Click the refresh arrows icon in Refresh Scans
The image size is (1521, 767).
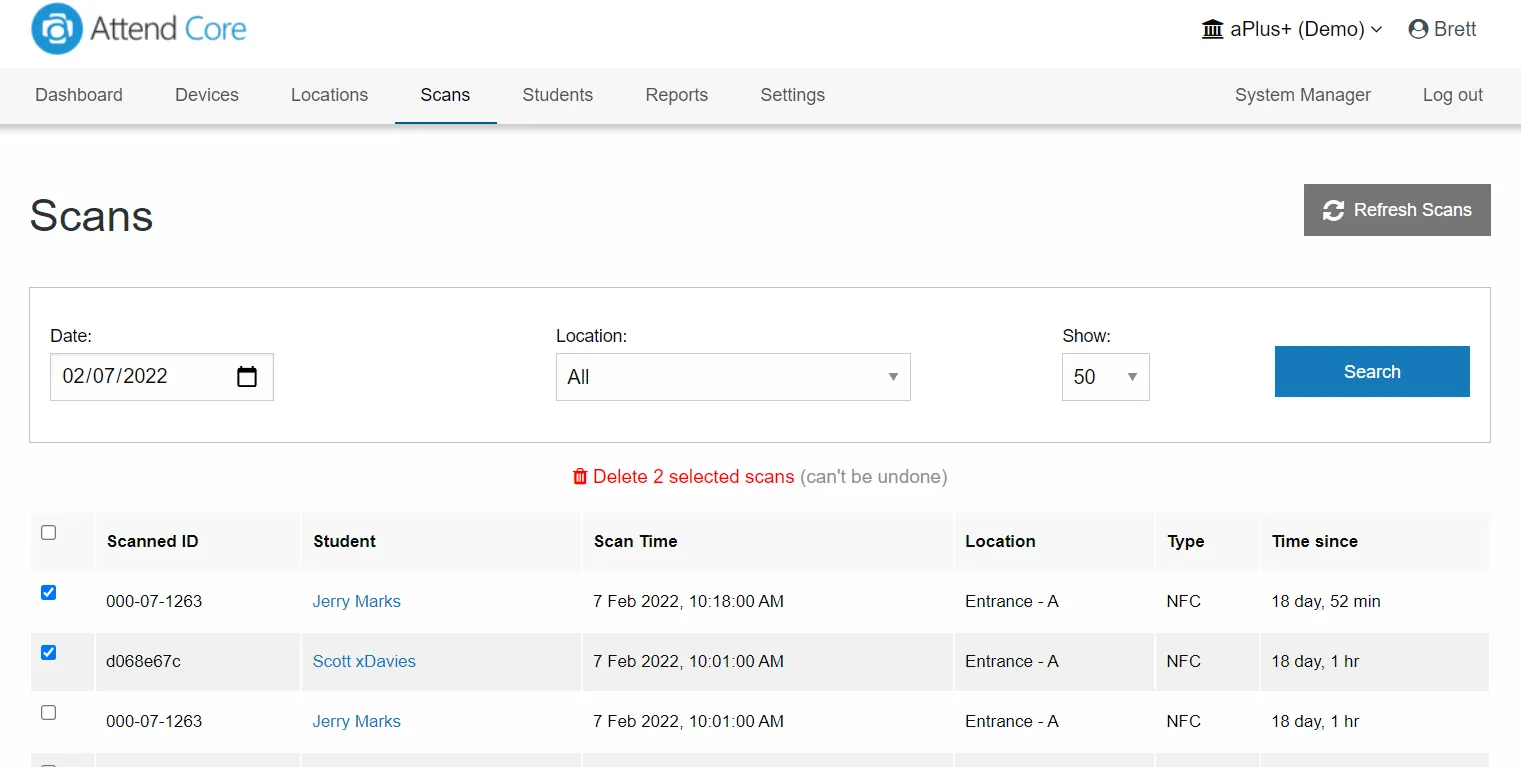click(1333, 210)
